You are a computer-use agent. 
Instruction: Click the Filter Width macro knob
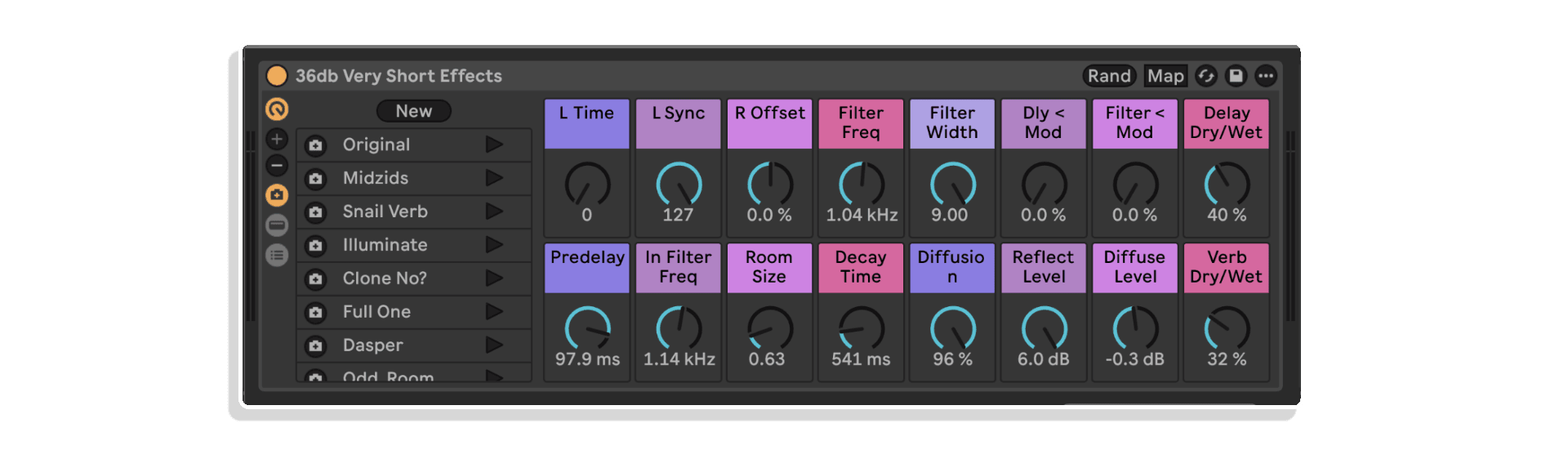953,184
